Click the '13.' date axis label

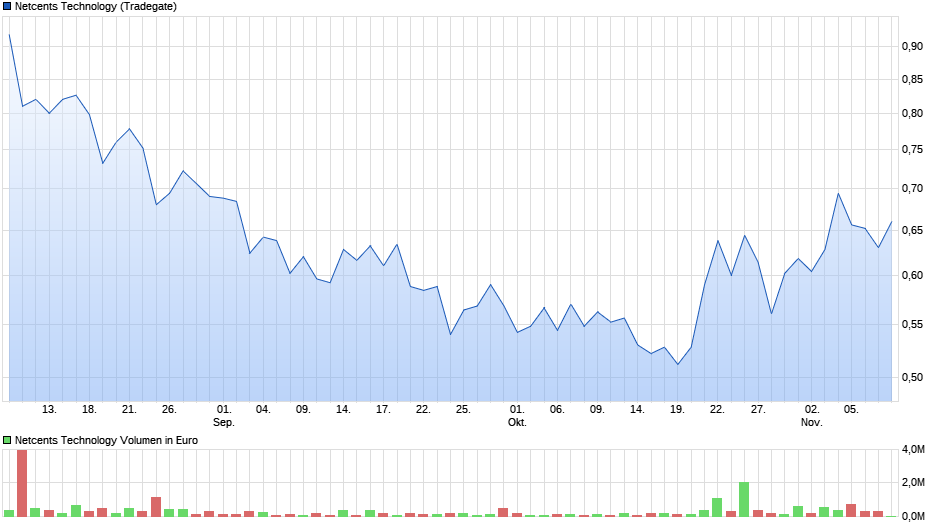(49, 409)
